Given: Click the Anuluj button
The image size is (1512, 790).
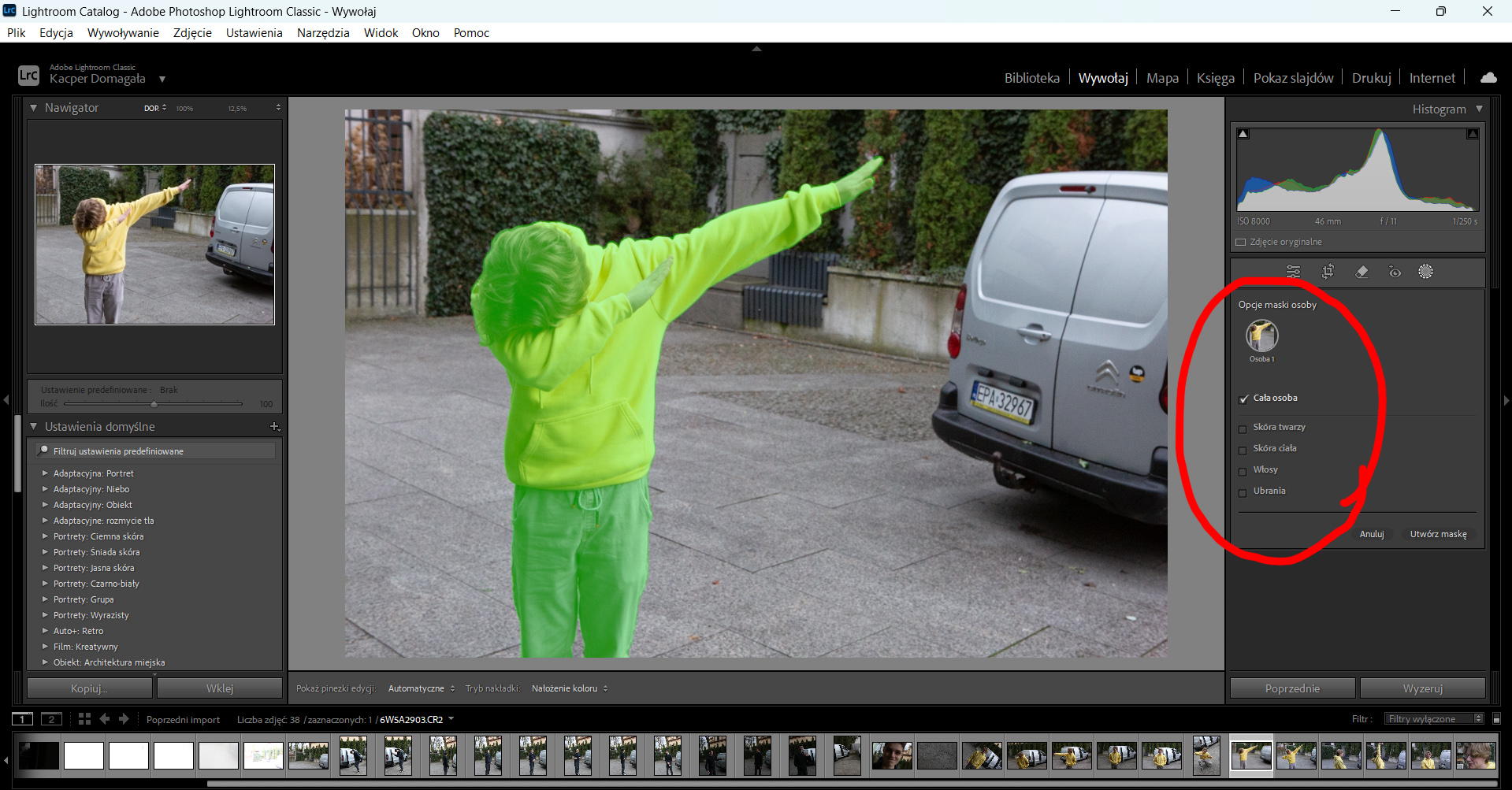Looking at the screenshot, I should 1372,534.
